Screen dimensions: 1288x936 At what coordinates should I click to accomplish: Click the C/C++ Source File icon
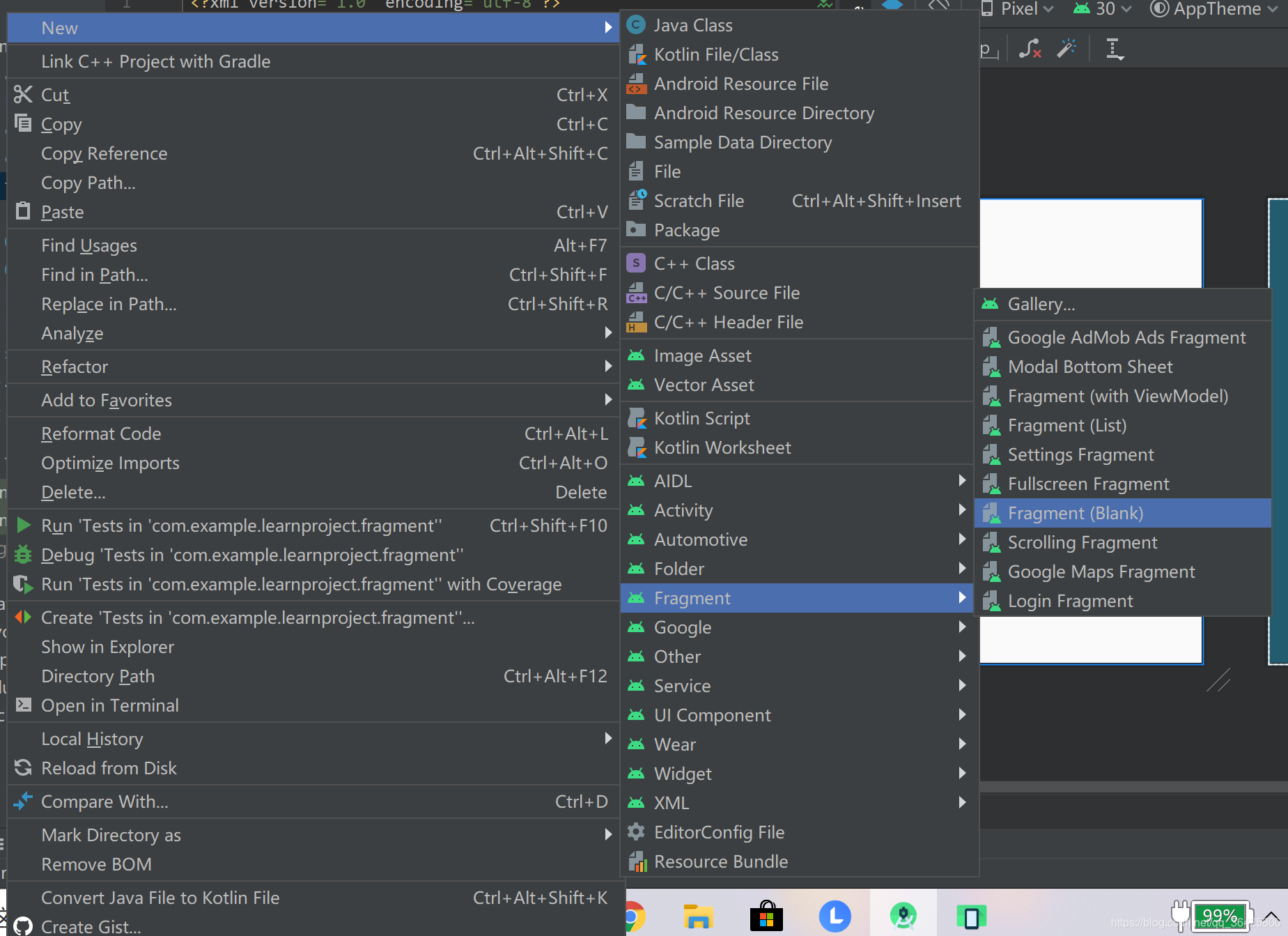pyautogui.click(x=636, y=293)
